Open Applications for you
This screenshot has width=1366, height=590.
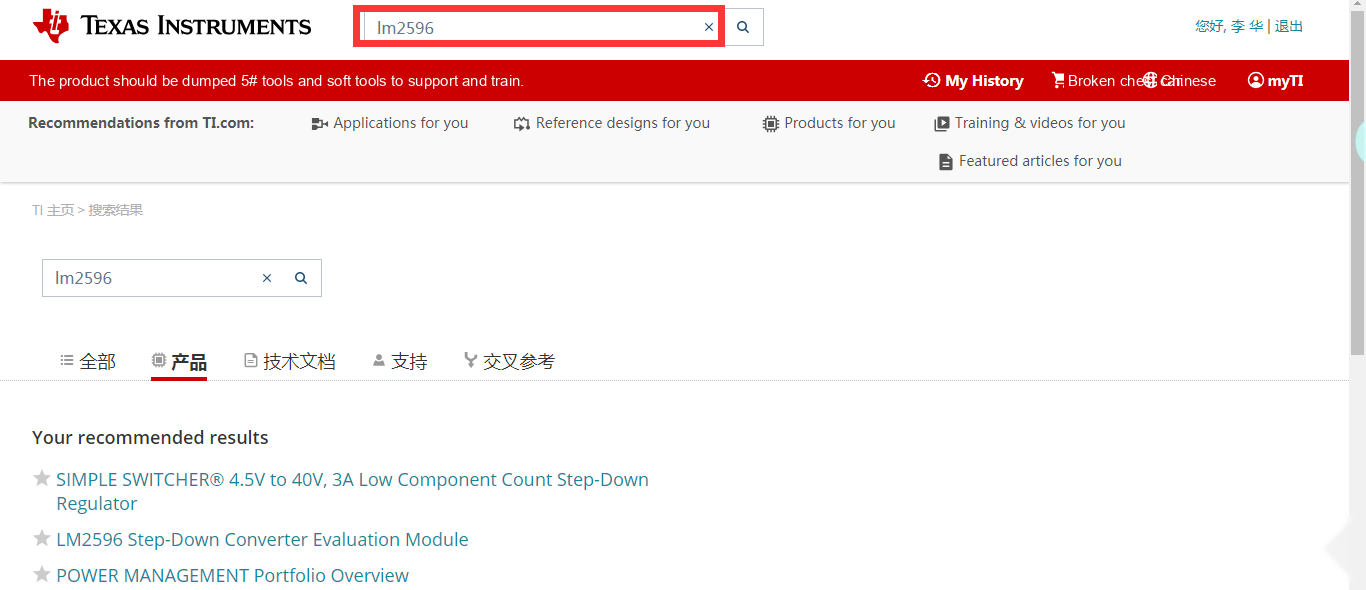[400, 123]
